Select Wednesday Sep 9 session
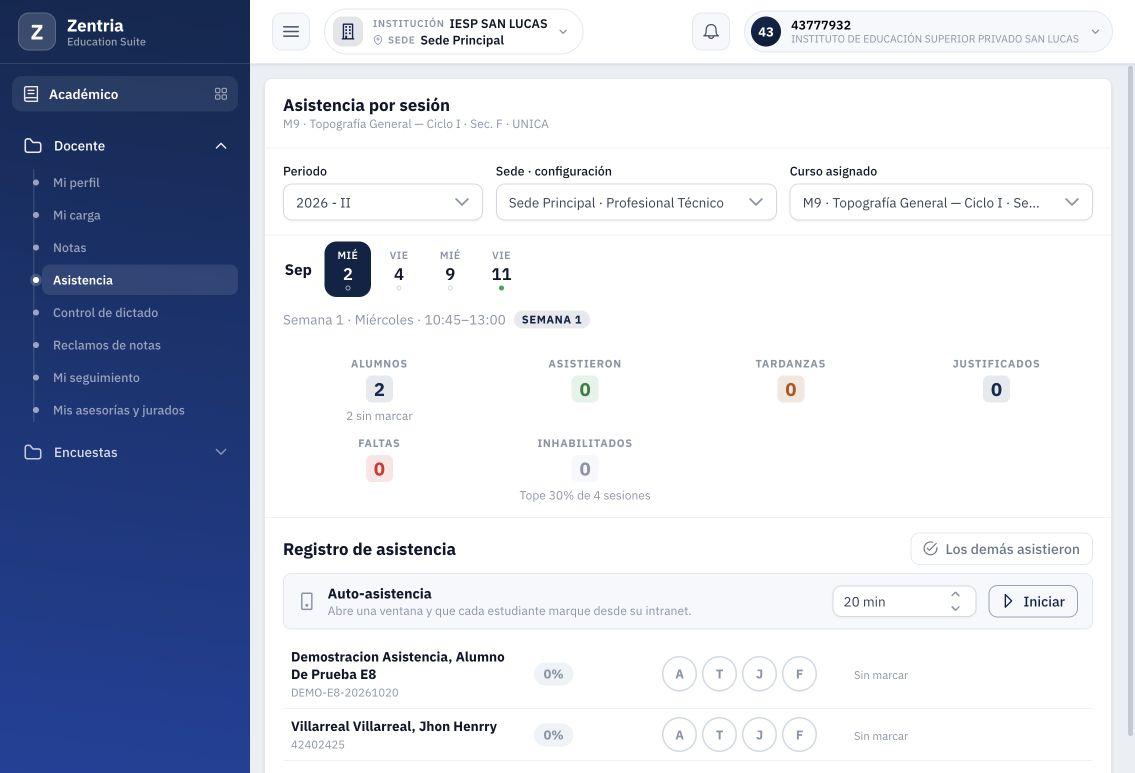This screenshot has width=1135, height=773. tap(450, 269)
